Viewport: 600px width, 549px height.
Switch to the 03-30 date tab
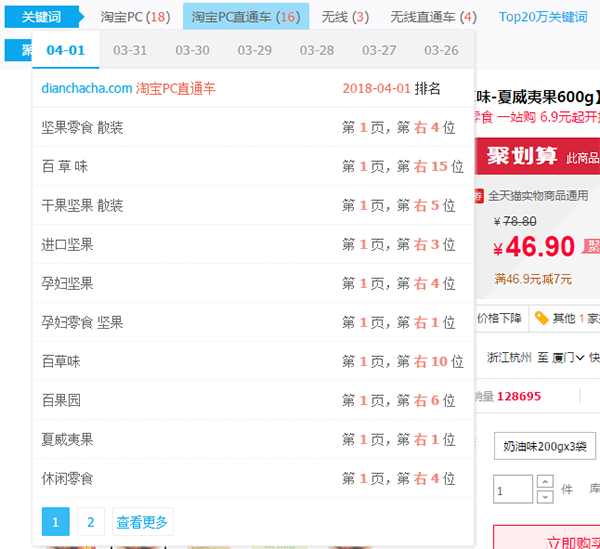tap(192, 50)
